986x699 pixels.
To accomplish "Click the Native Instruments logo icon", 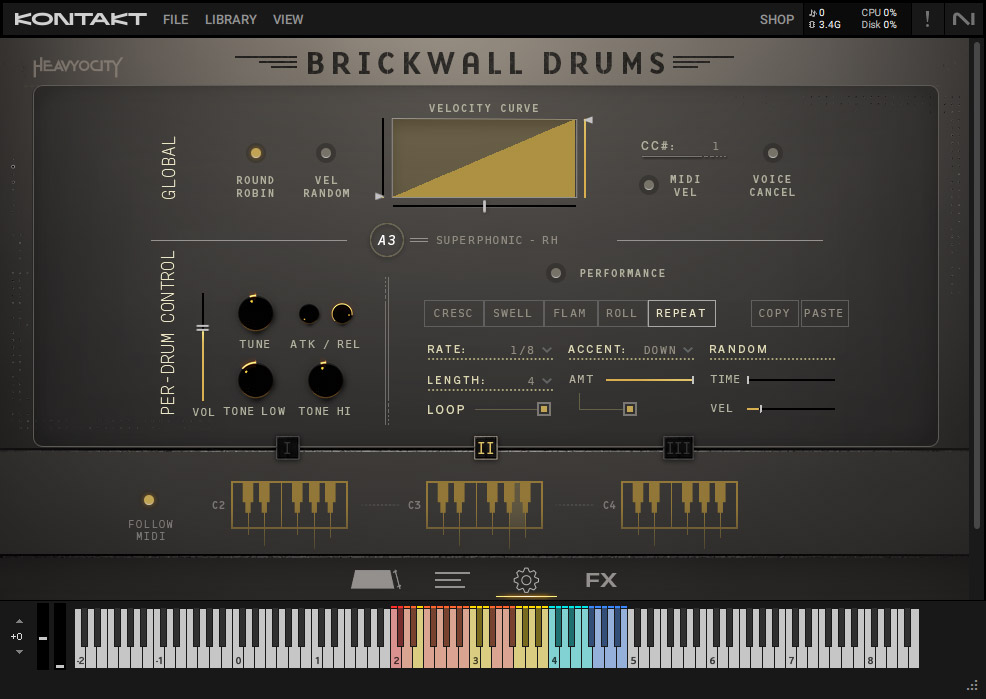I will [963, 19].
